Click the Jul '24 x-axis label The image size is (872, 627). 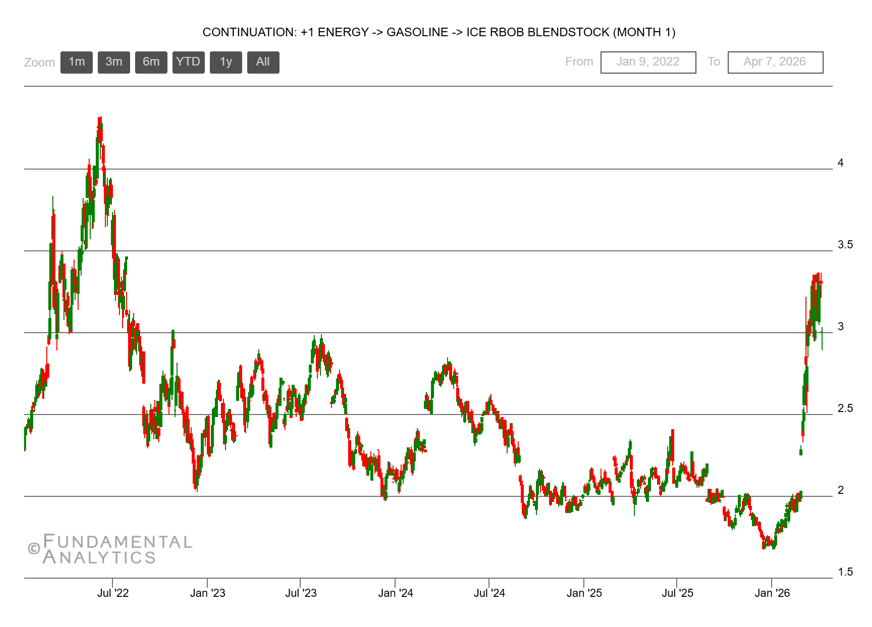[489, 593]
